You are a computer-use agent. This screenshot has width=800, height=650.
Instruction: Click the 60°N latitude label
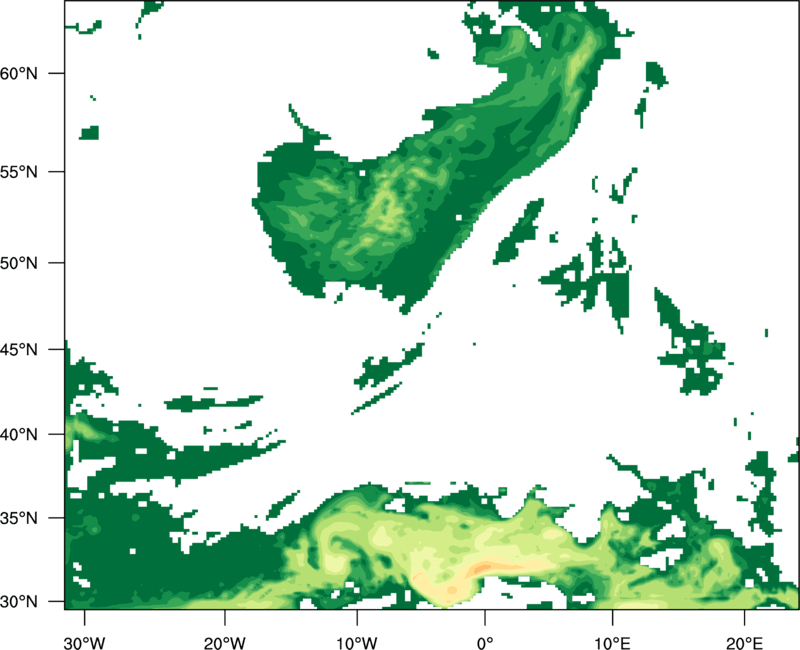(x=19, y=73)
